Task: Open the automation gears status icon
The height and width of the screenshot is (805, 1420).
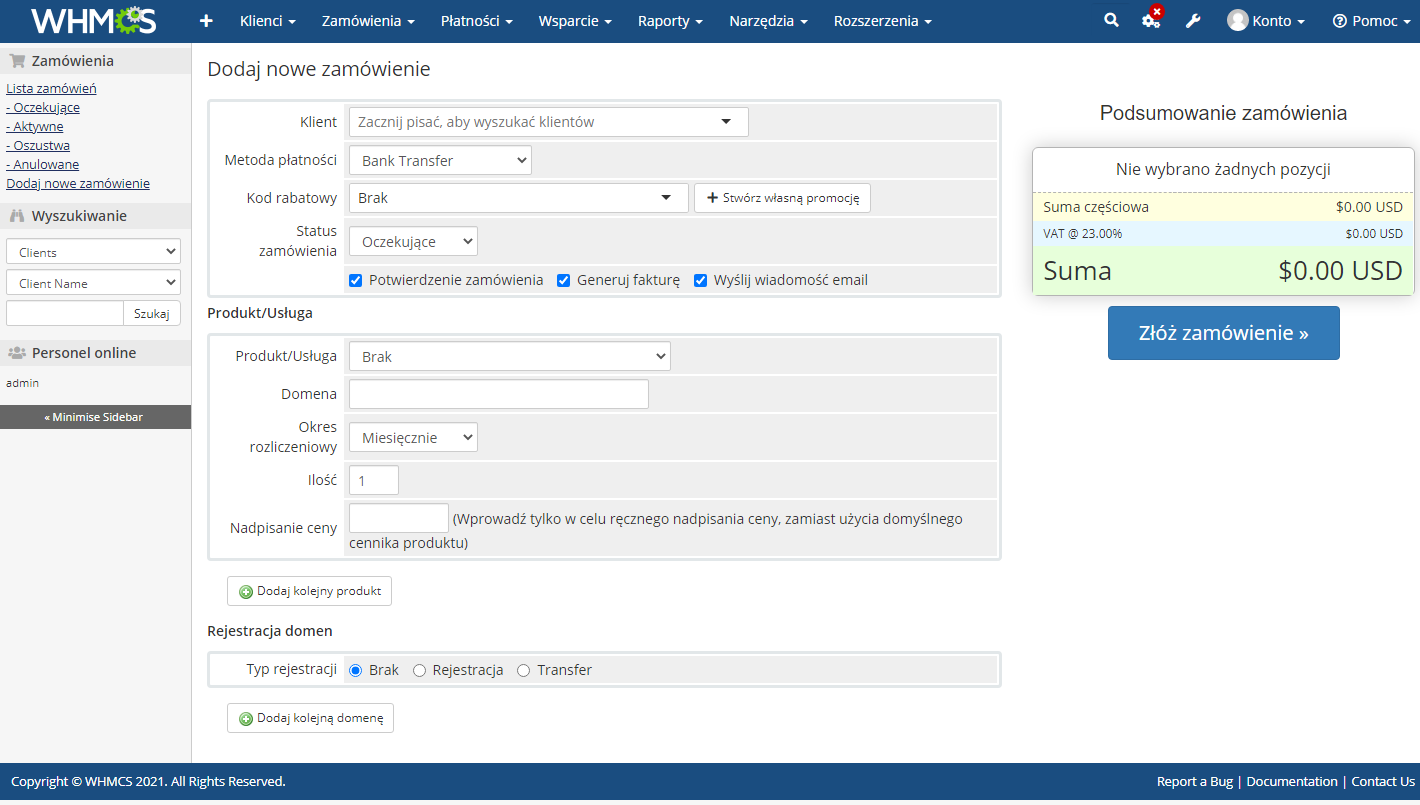Action: (x=1152, y=19)
